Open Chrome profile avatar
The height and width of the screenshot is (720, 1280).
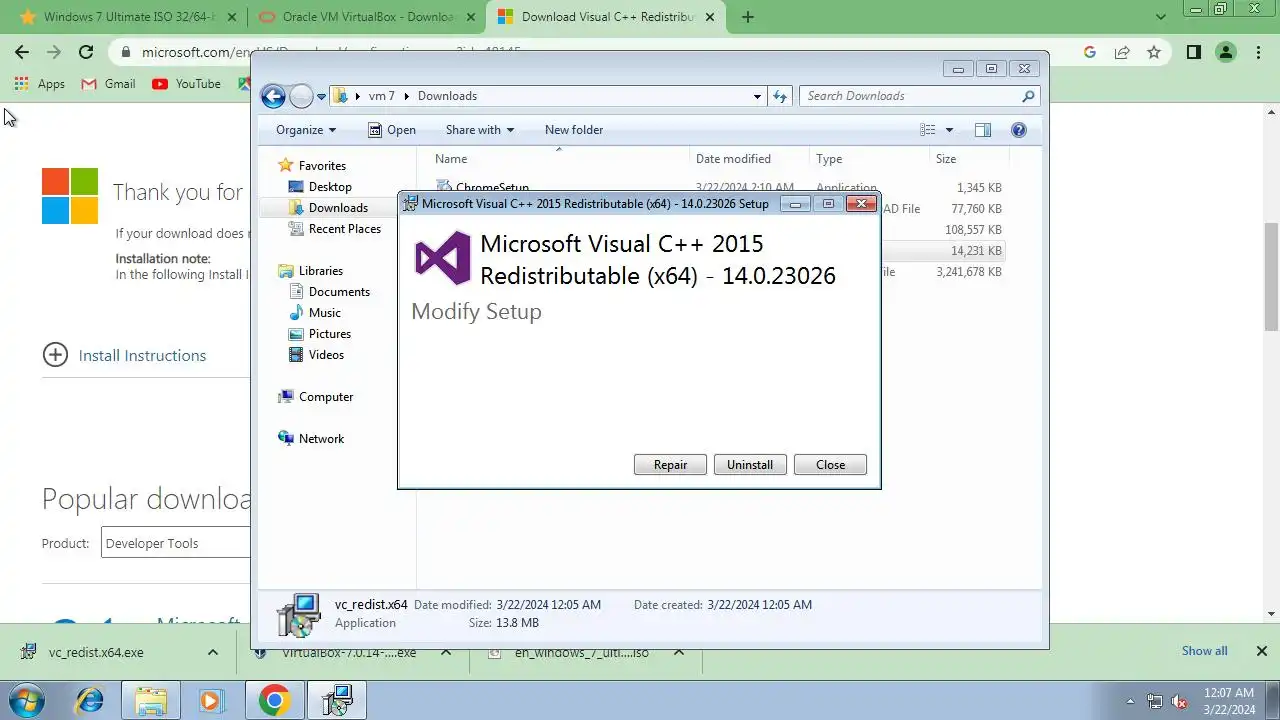1226,52
